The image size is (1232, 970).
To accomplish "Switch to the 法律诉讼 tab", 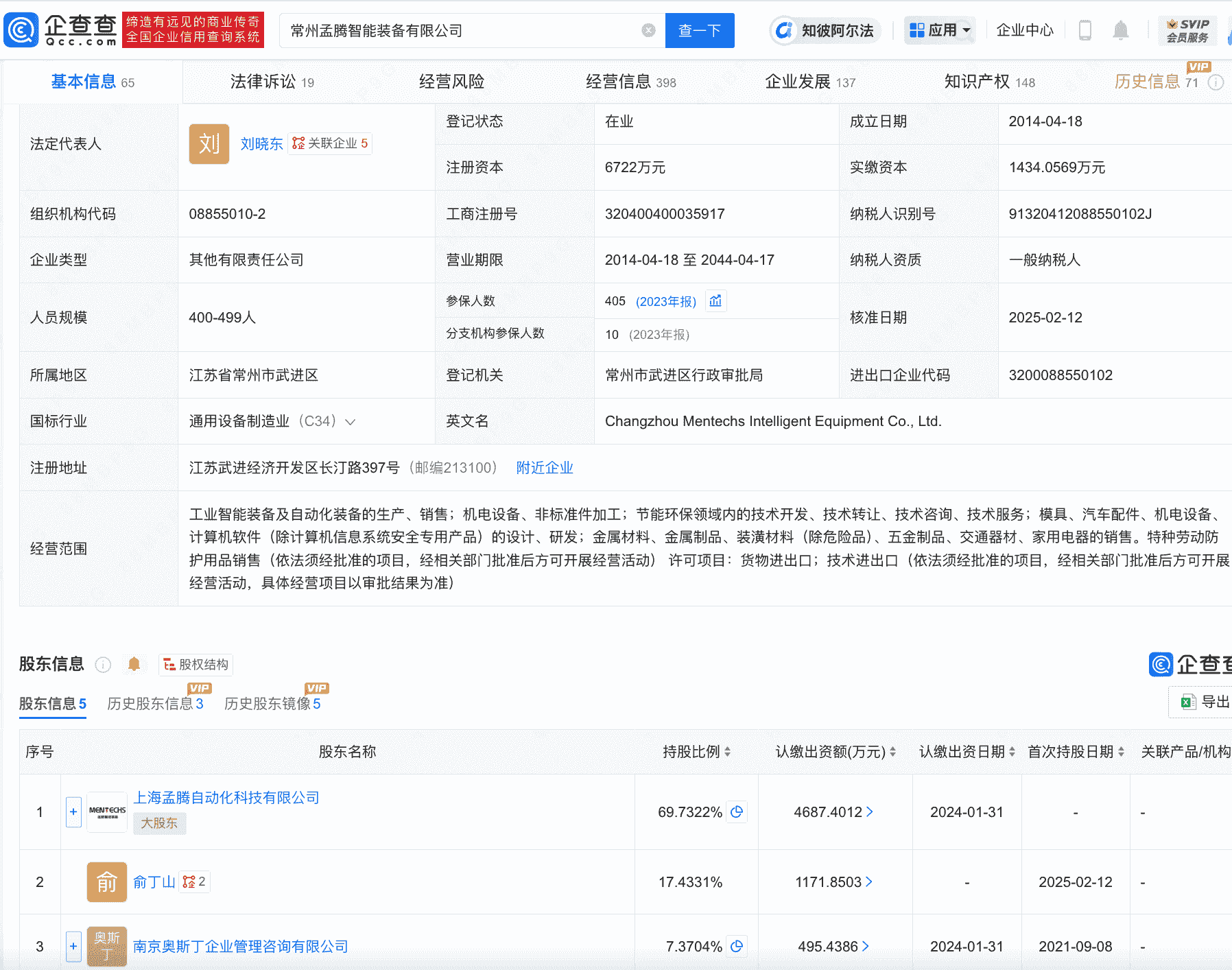I will pos(263,82).
